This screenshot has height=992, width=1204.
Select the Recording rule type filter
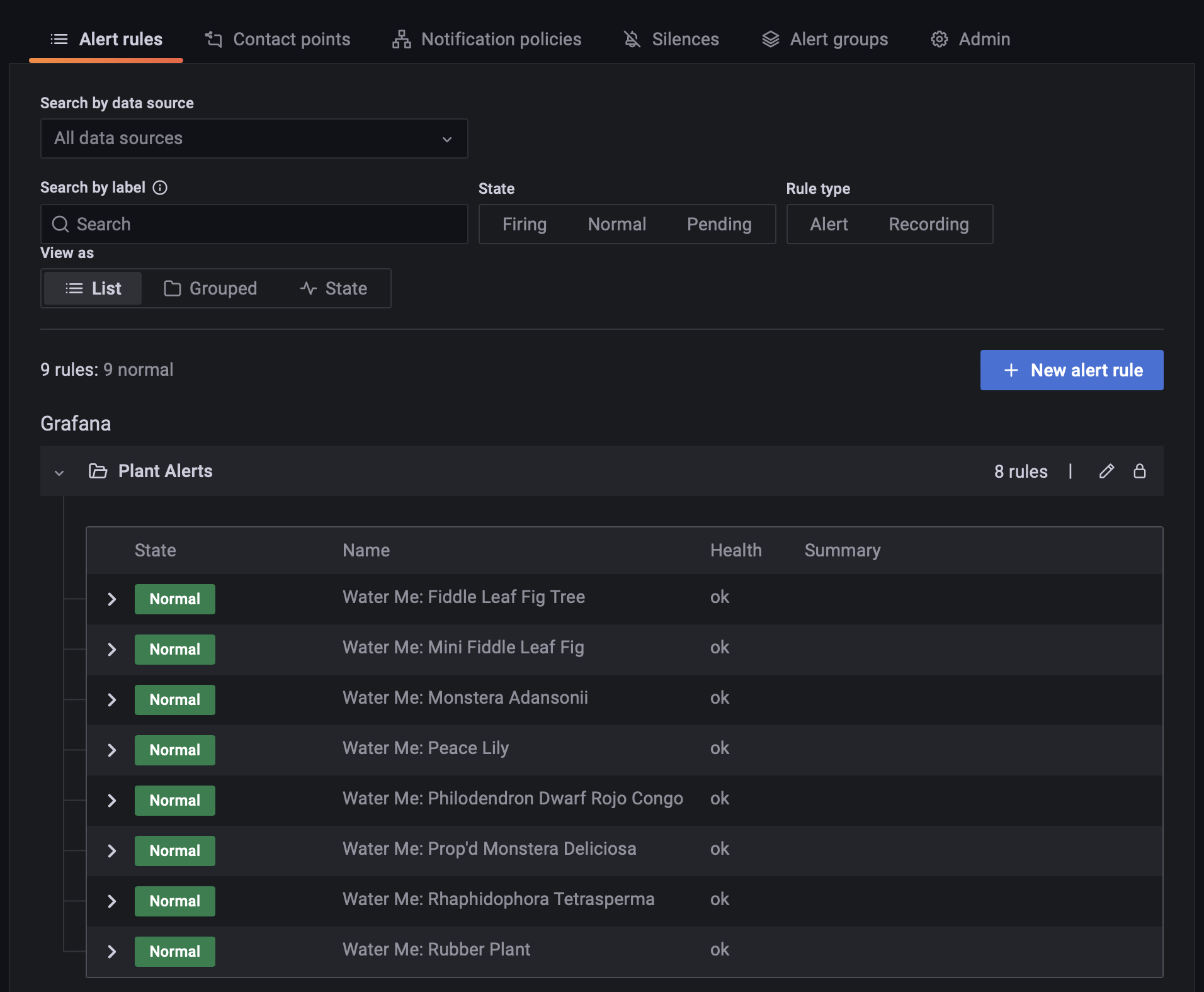928,224
